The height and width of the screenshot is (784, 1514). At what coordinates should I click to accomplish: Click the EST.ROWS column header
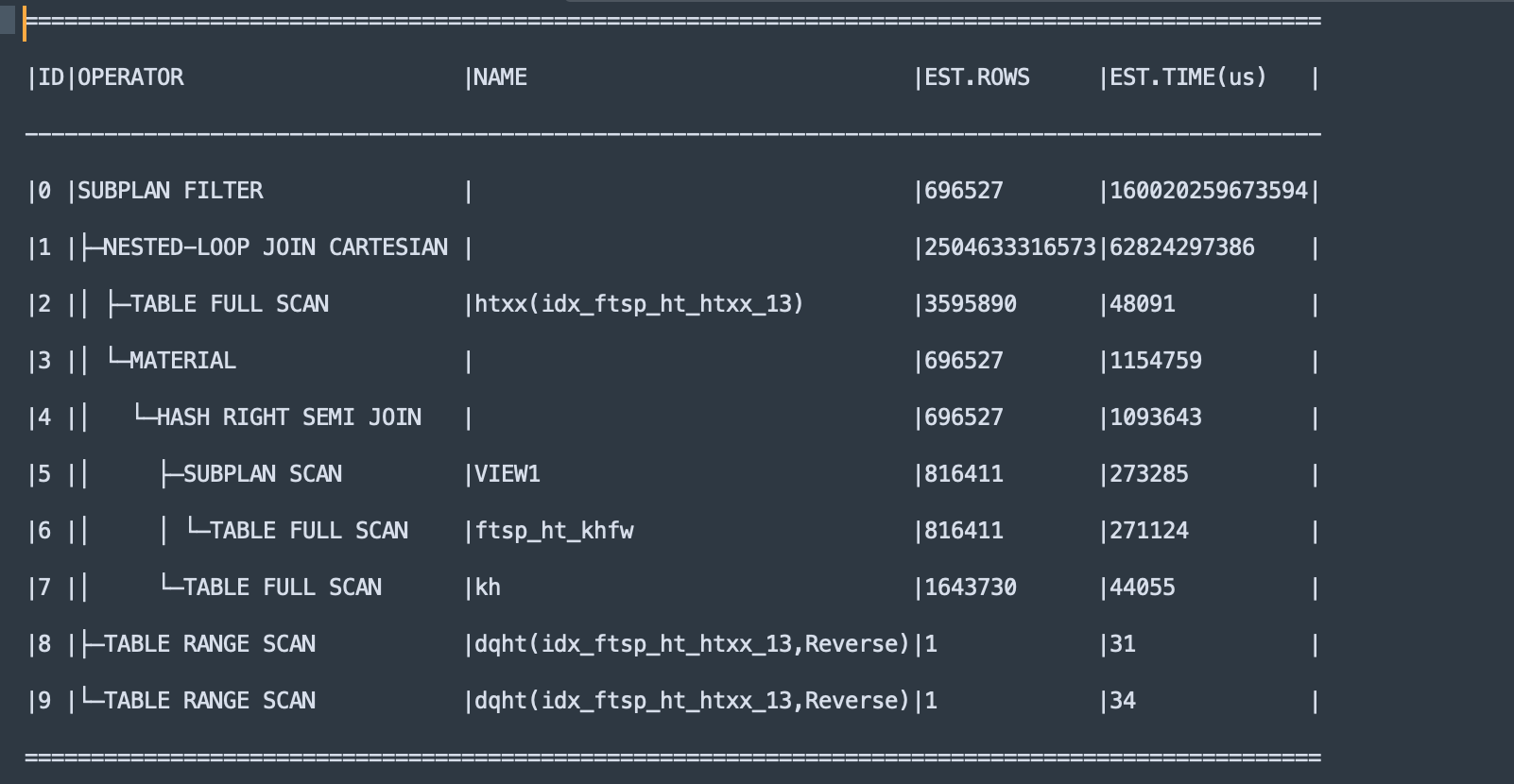point(977,77)
